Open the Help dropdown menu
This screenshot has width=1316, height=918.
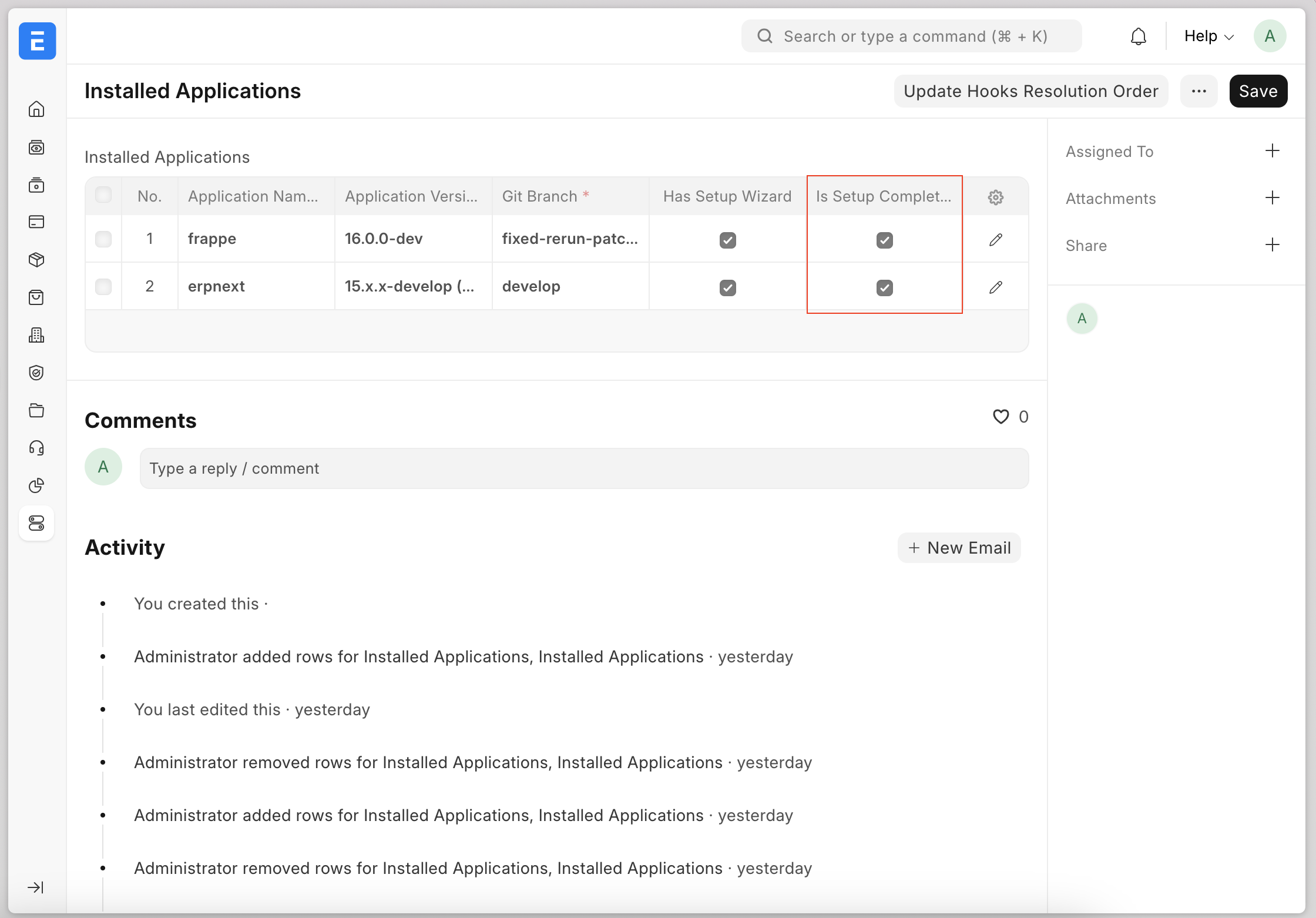pyautogui.click(x=1207, y=36)
